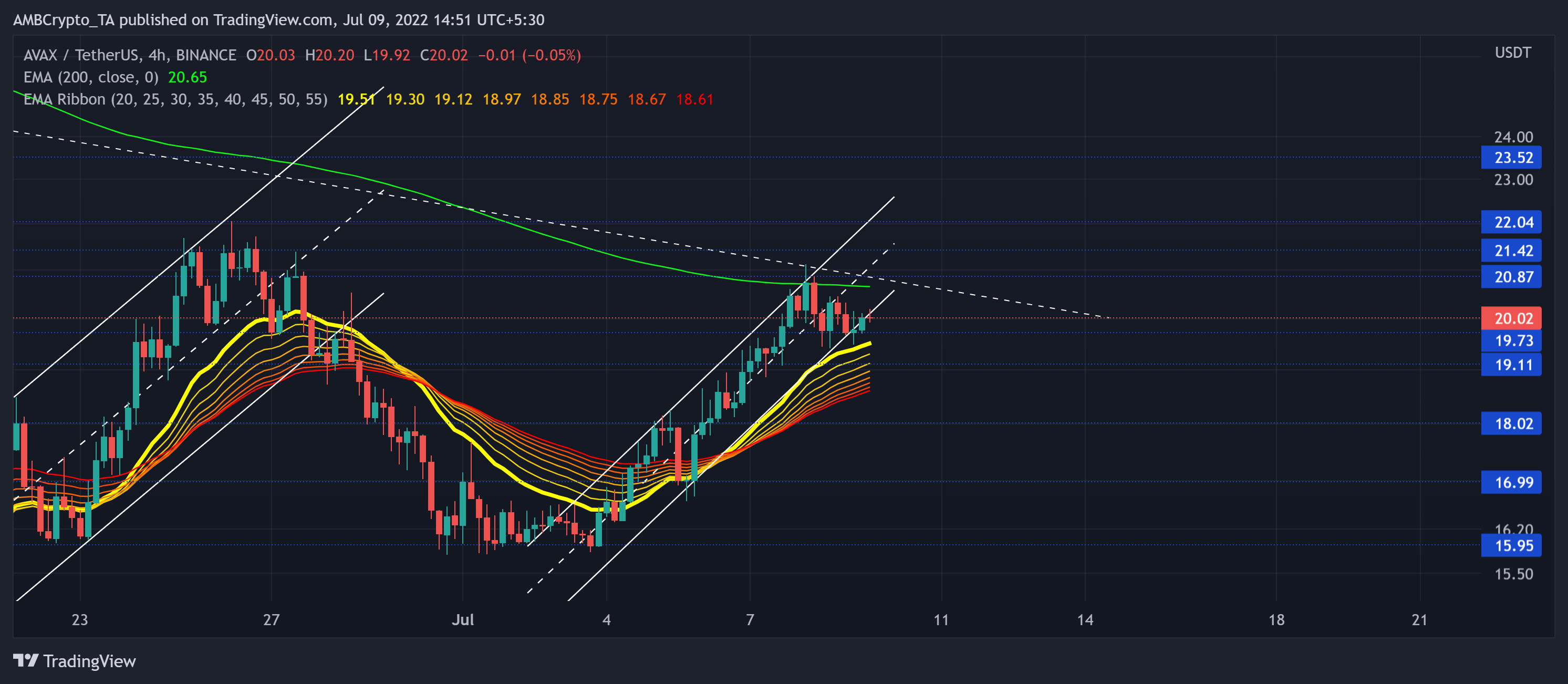
Task: Click the 19.11 price level label
Action: [x=1512, y=365]
